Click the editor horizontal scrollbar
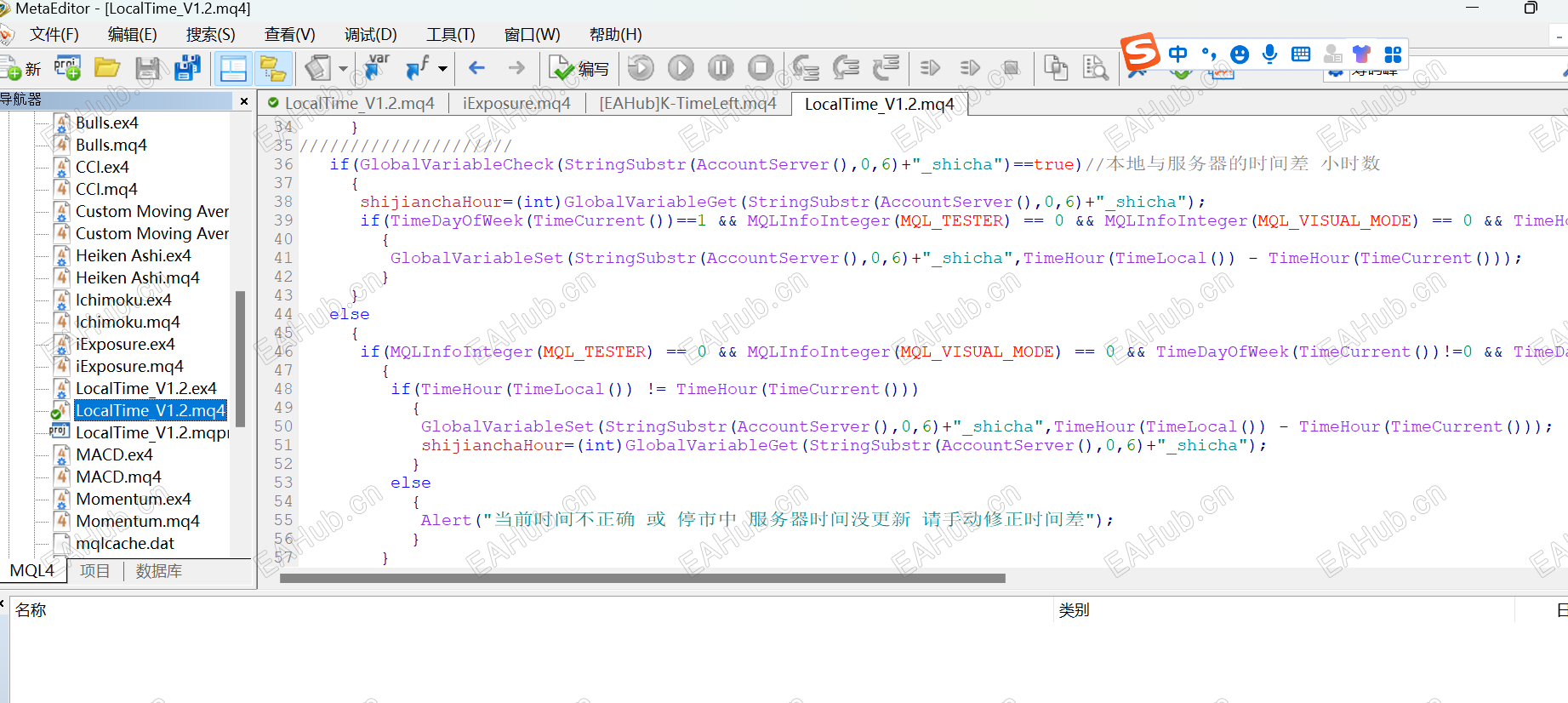The height and width of the screenshot is (703, 1568). (642, 578)
